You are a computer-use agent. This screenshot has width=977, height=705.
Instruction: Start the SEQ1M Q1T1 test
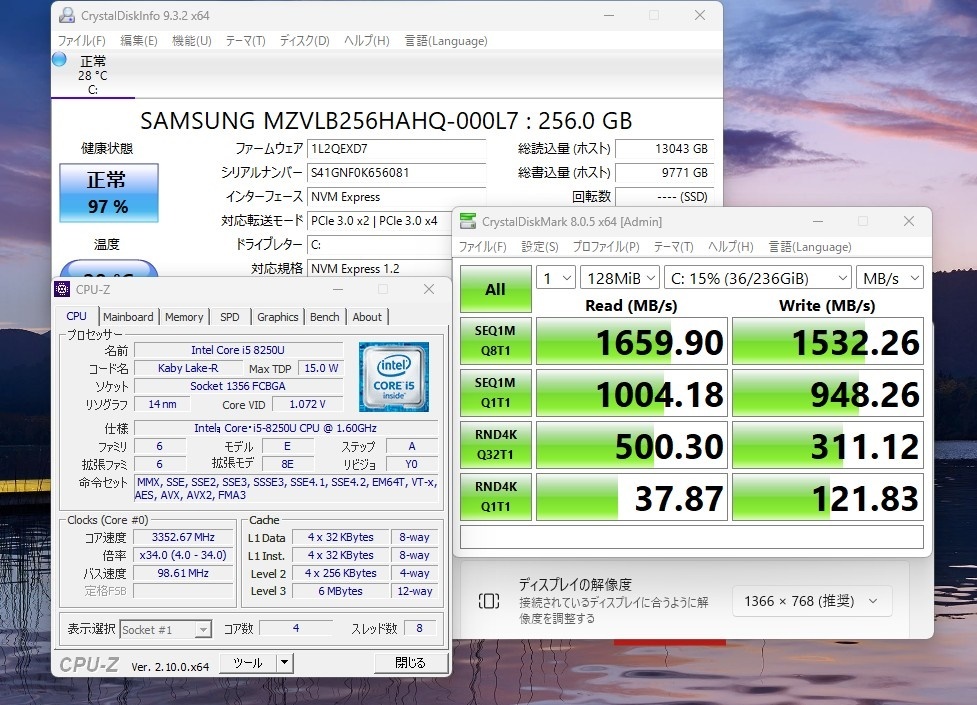click(495, 393)
